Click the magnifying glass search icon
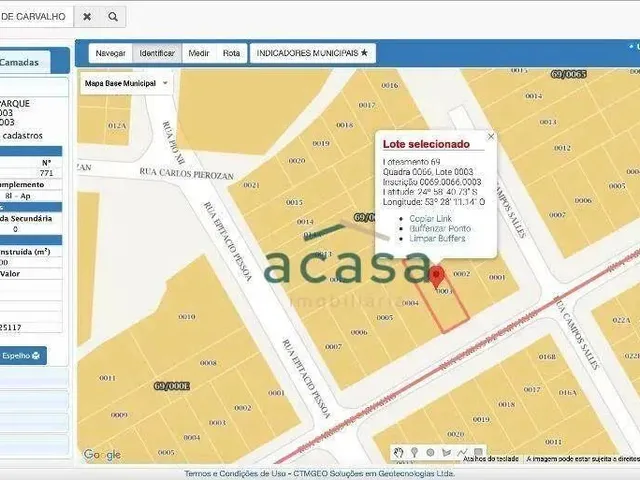Viewport: 640px width, 480px height. click(x=113, y=17)
